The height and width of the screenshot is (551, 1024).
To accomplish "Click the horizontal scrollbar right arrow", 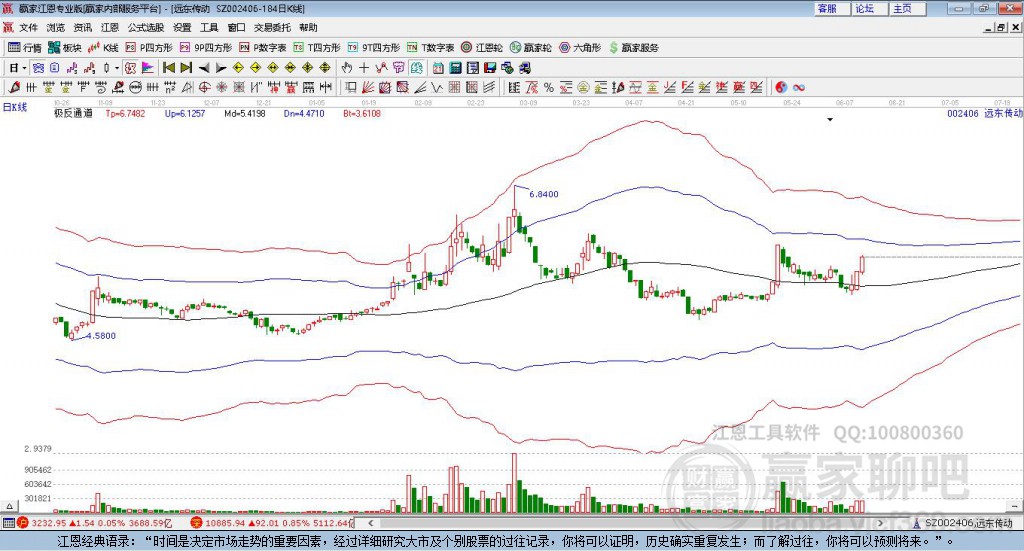I will (881, 523).
